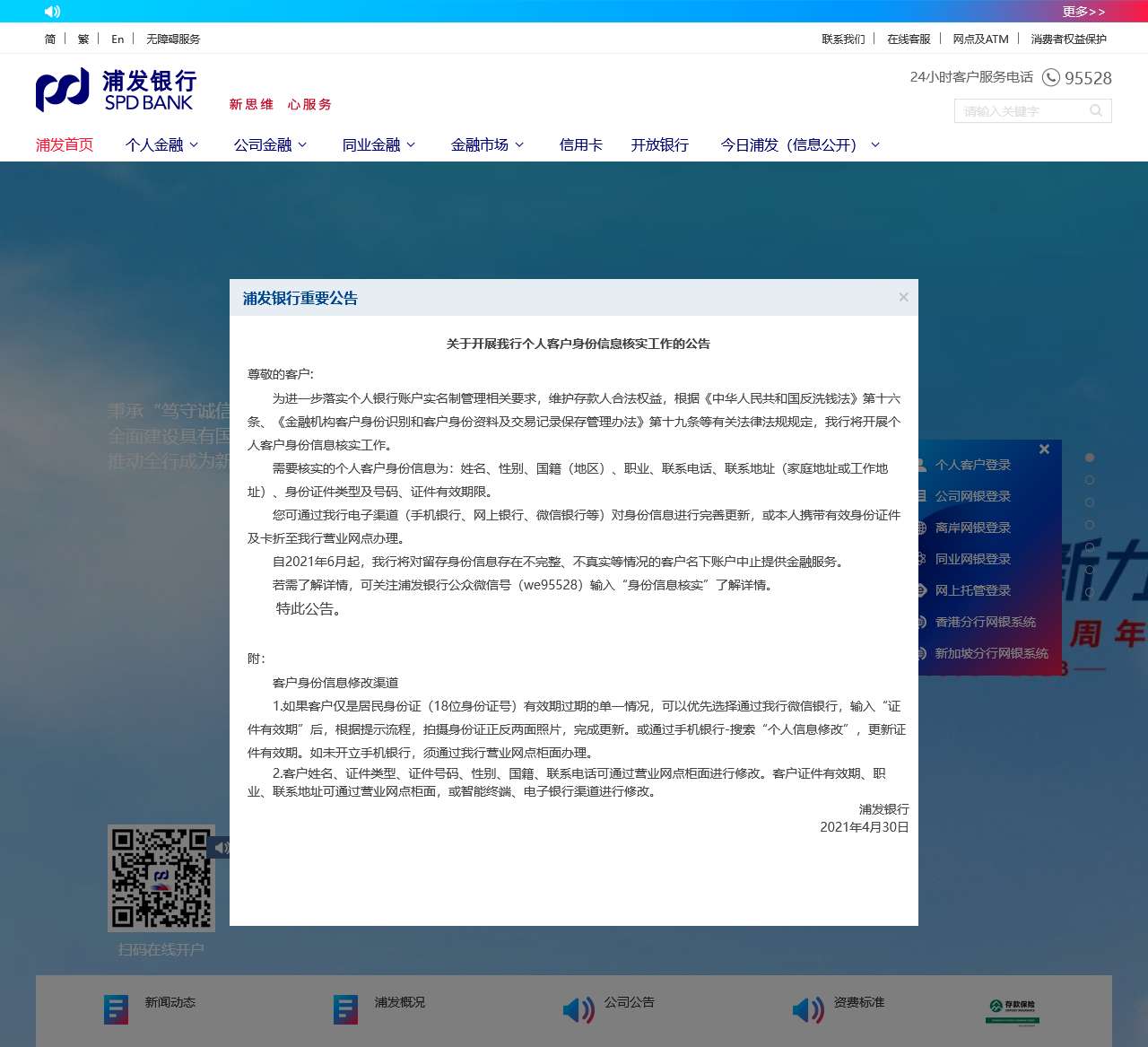Click the 公司公告 speaker icon
Image resolution: width=1148 pixels, height=1047 pixels.
578,1010
